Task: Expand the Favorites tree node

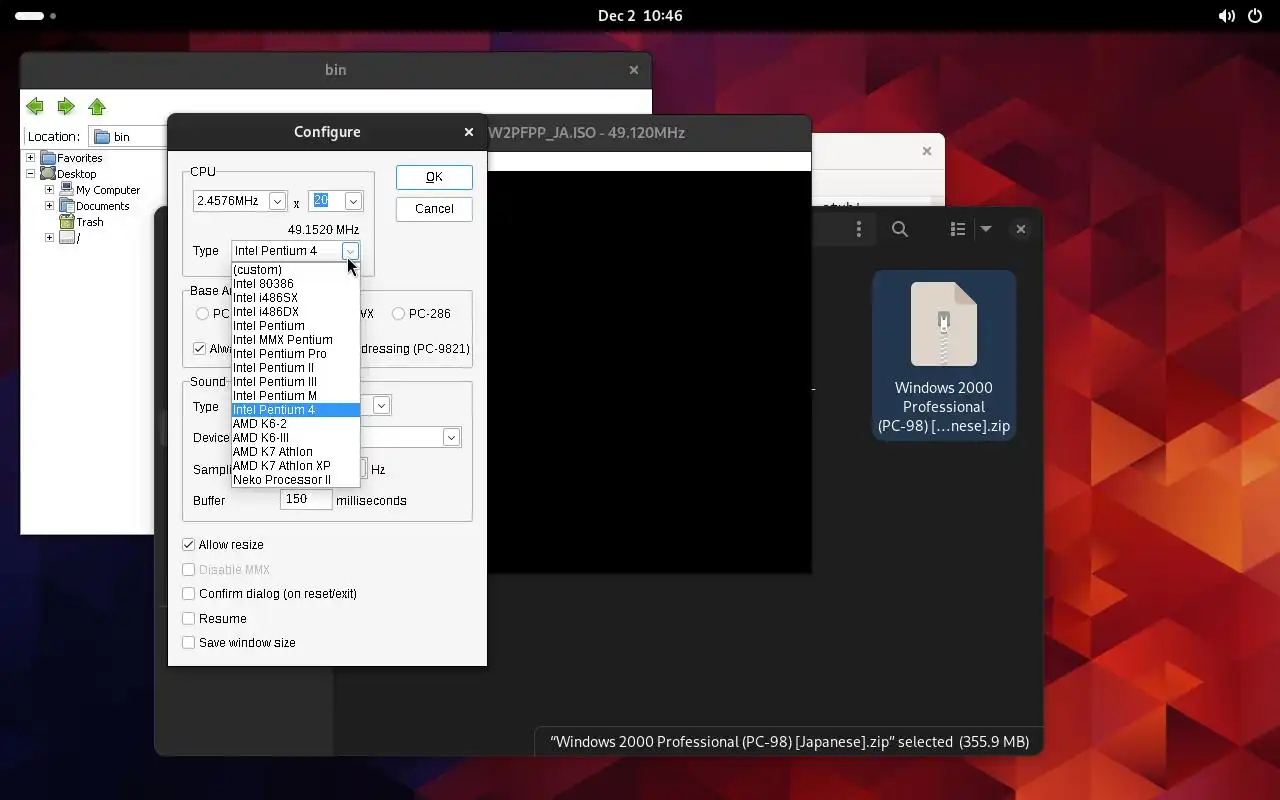Action: 30,158
